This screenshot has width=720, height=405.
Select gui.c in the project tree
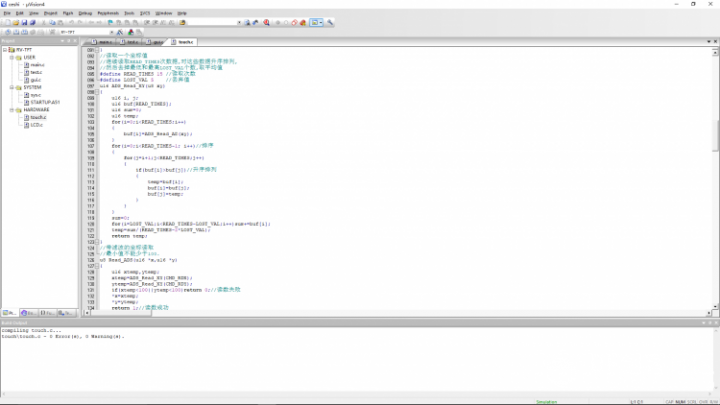tap(35, 80)
